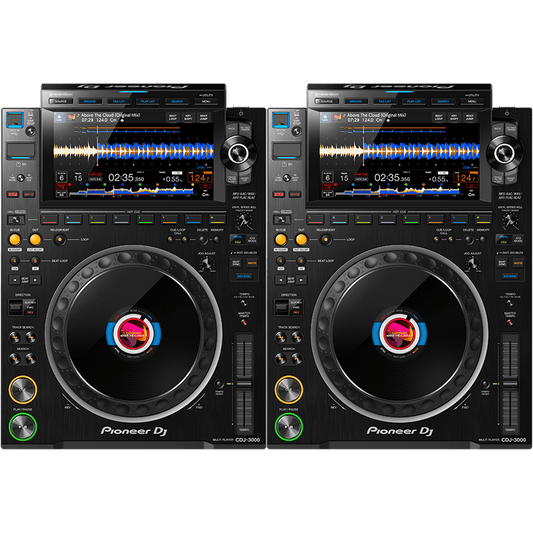The height and width of the screenshot is (533, 533).
Task: Activate Reloop/Exit button on left CDJ
Action: tap(60, 240)
